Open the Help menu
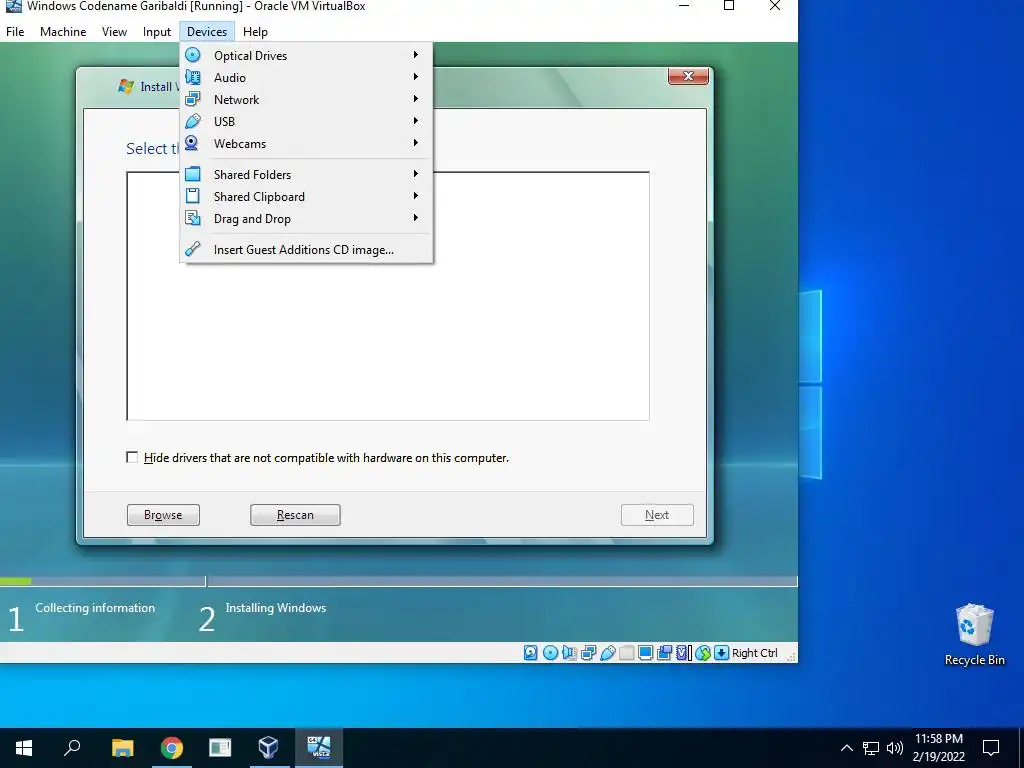Viewport: 1024px width, 768px height. 255,31
